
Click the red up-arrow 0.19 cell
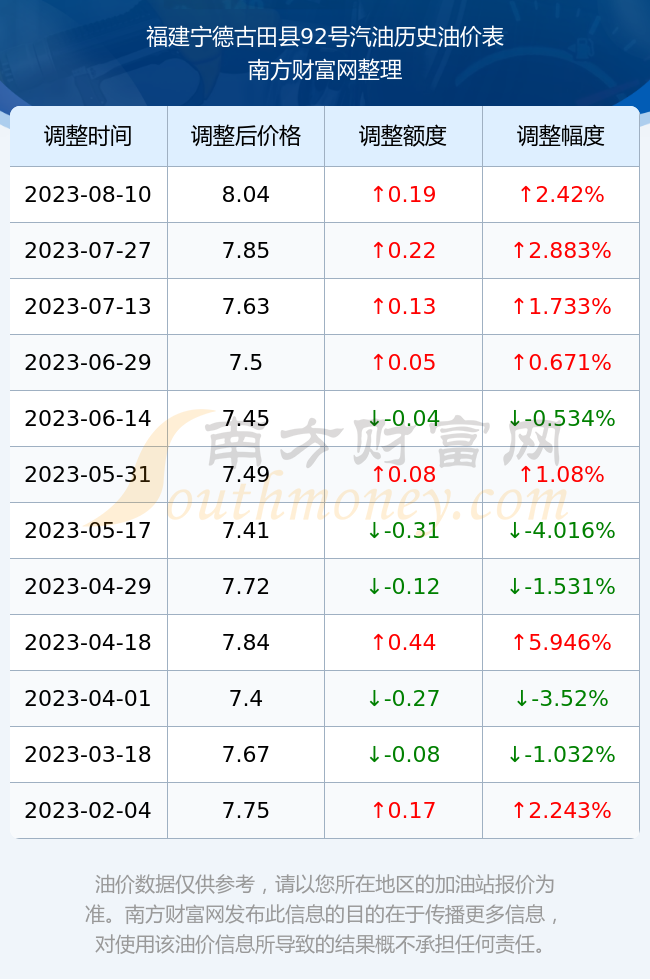(403, 194)
